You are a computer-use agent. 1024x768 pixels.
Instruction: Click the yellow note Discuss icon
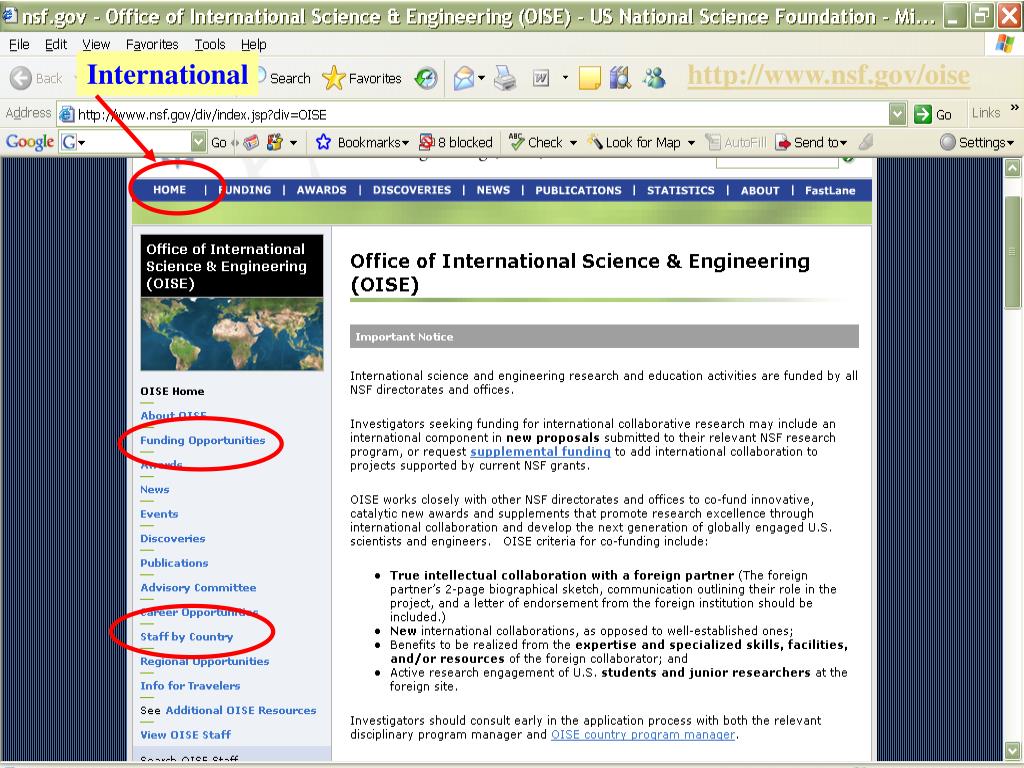point(589,78)
